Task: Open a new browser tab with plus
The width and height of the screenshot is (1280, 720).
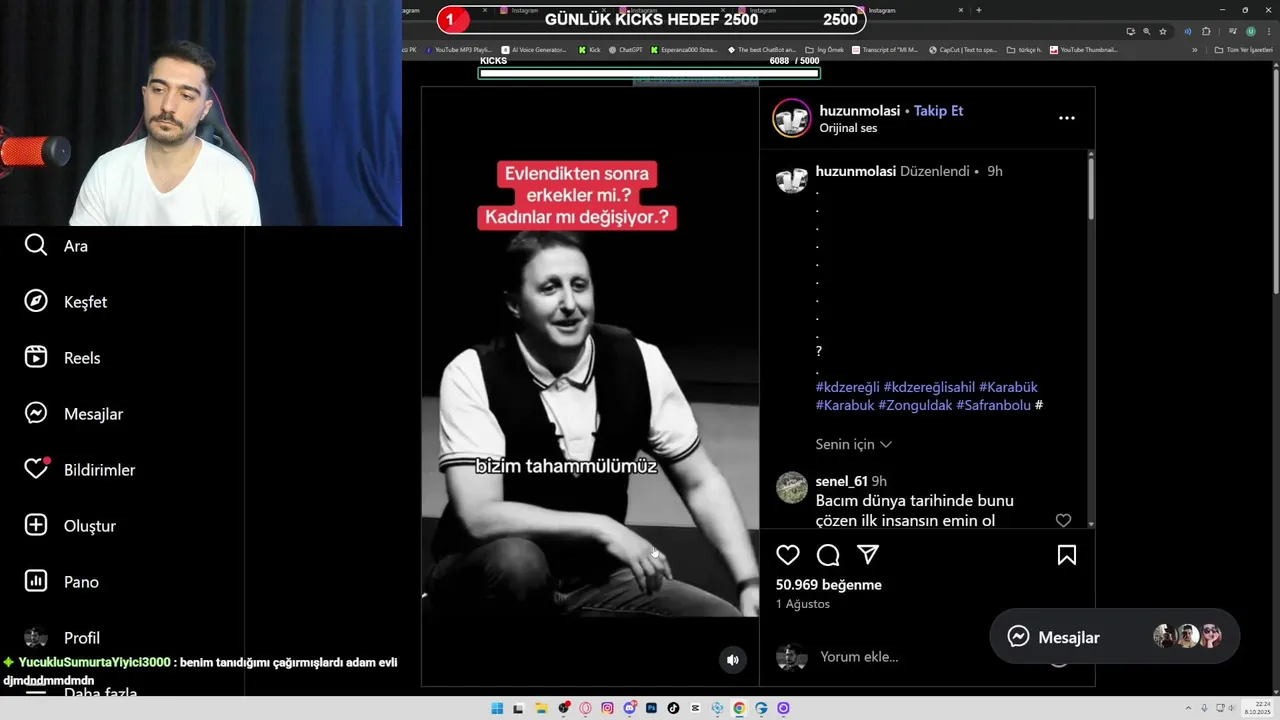Action: pyautogui.click(x=978, y=10)
